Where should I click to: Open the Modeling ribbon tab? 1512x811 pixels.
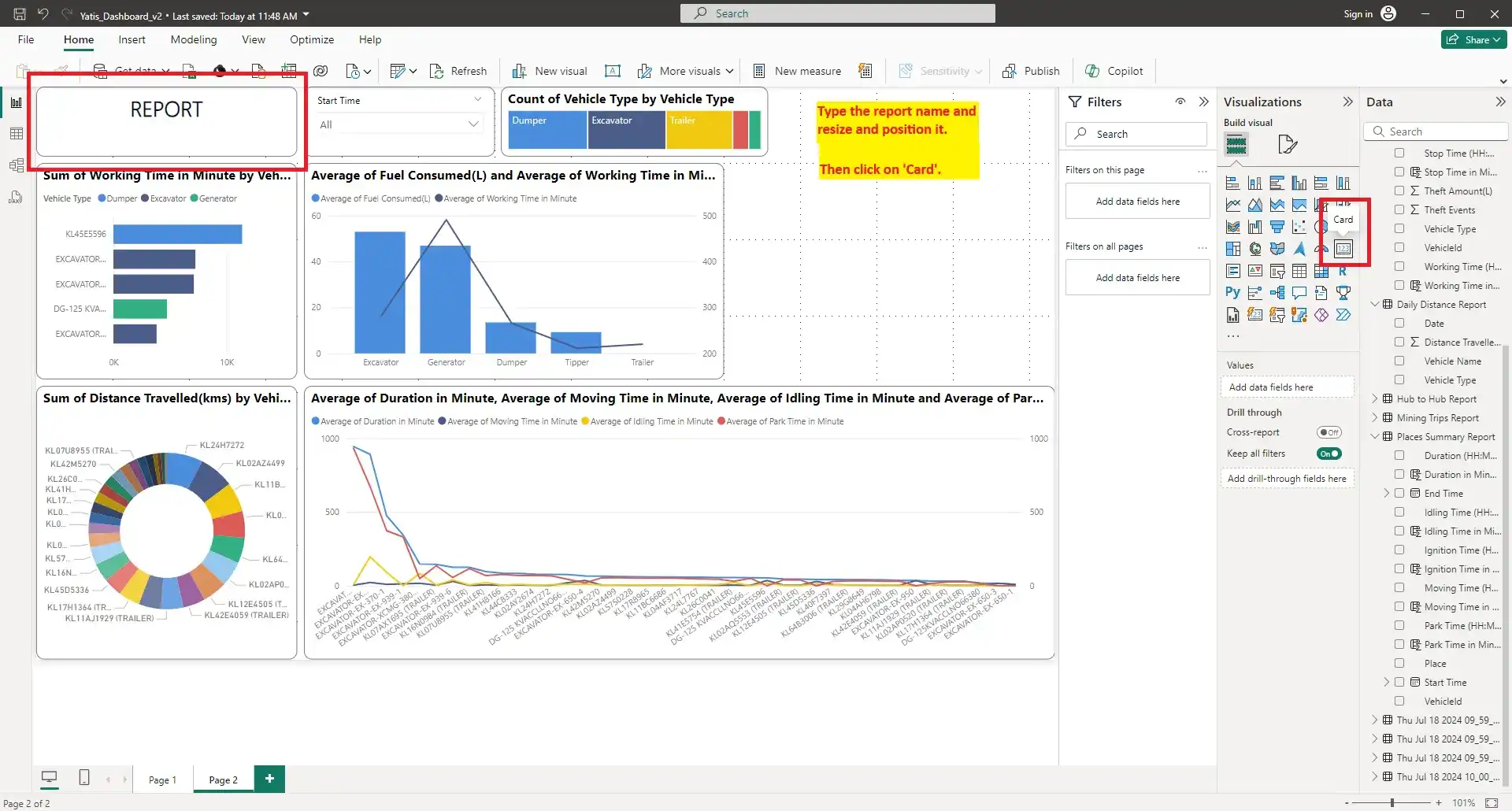[x=193, y=39]
